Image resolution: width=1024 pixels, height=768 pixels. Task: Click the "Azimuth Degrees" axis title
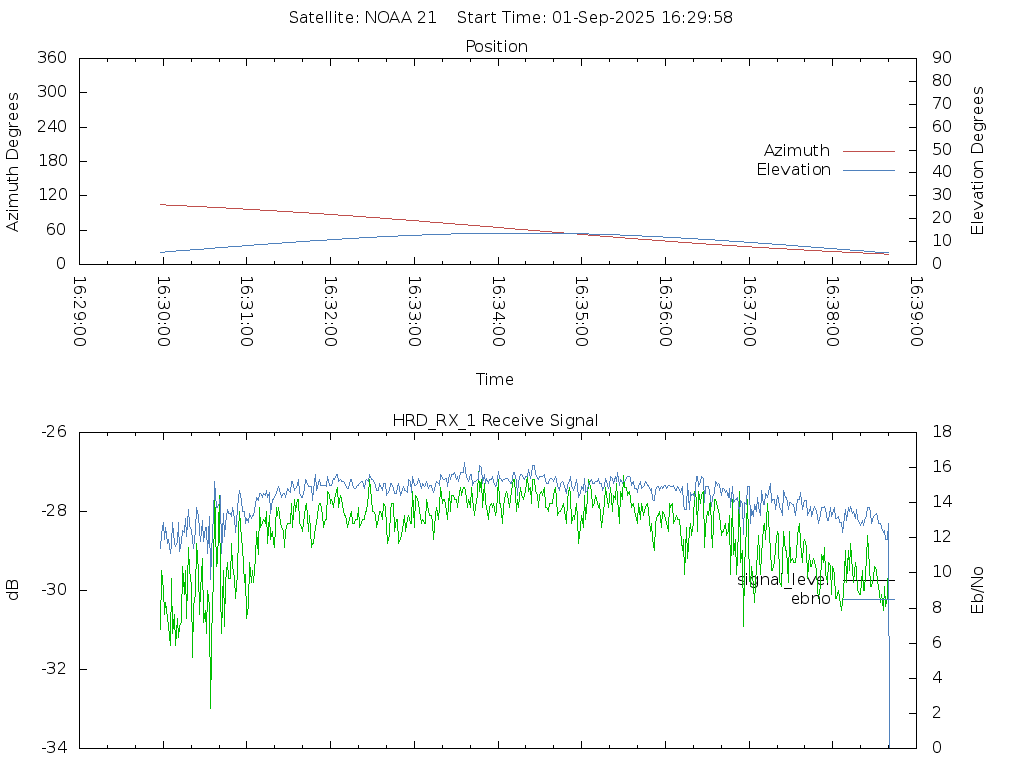[12, 162]
